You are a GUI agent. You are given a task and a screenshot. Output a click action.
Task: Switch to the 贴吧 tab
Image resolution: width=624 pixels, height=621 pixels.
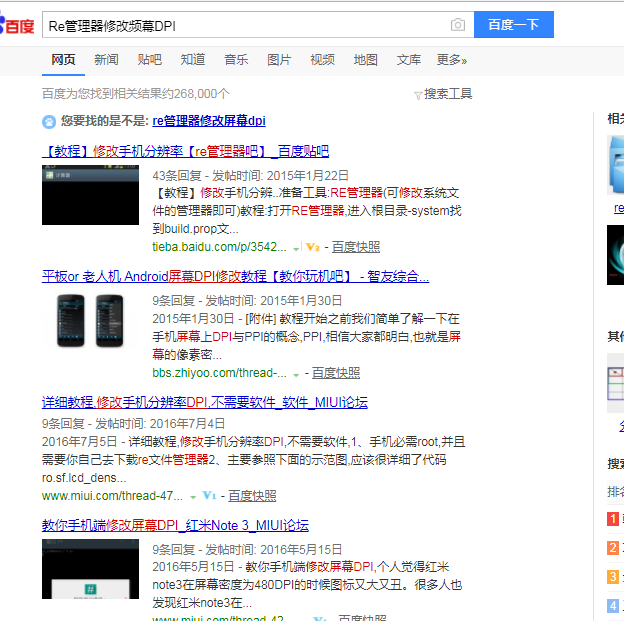150,60
